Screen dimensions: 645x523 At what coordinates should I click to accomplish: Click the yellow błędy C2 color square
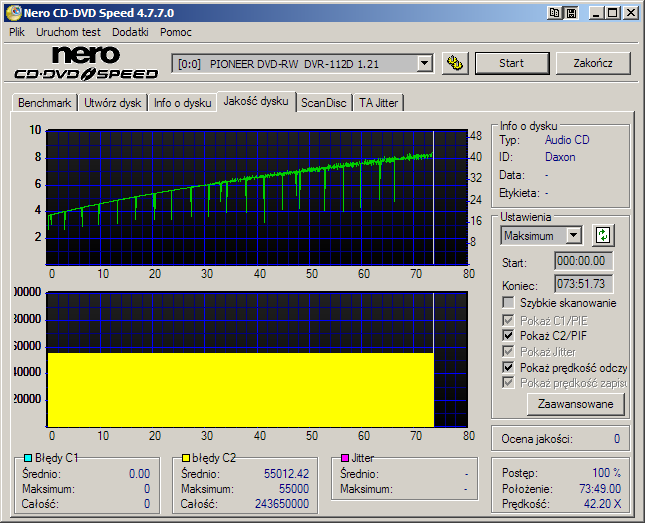[x=186, y=458]
